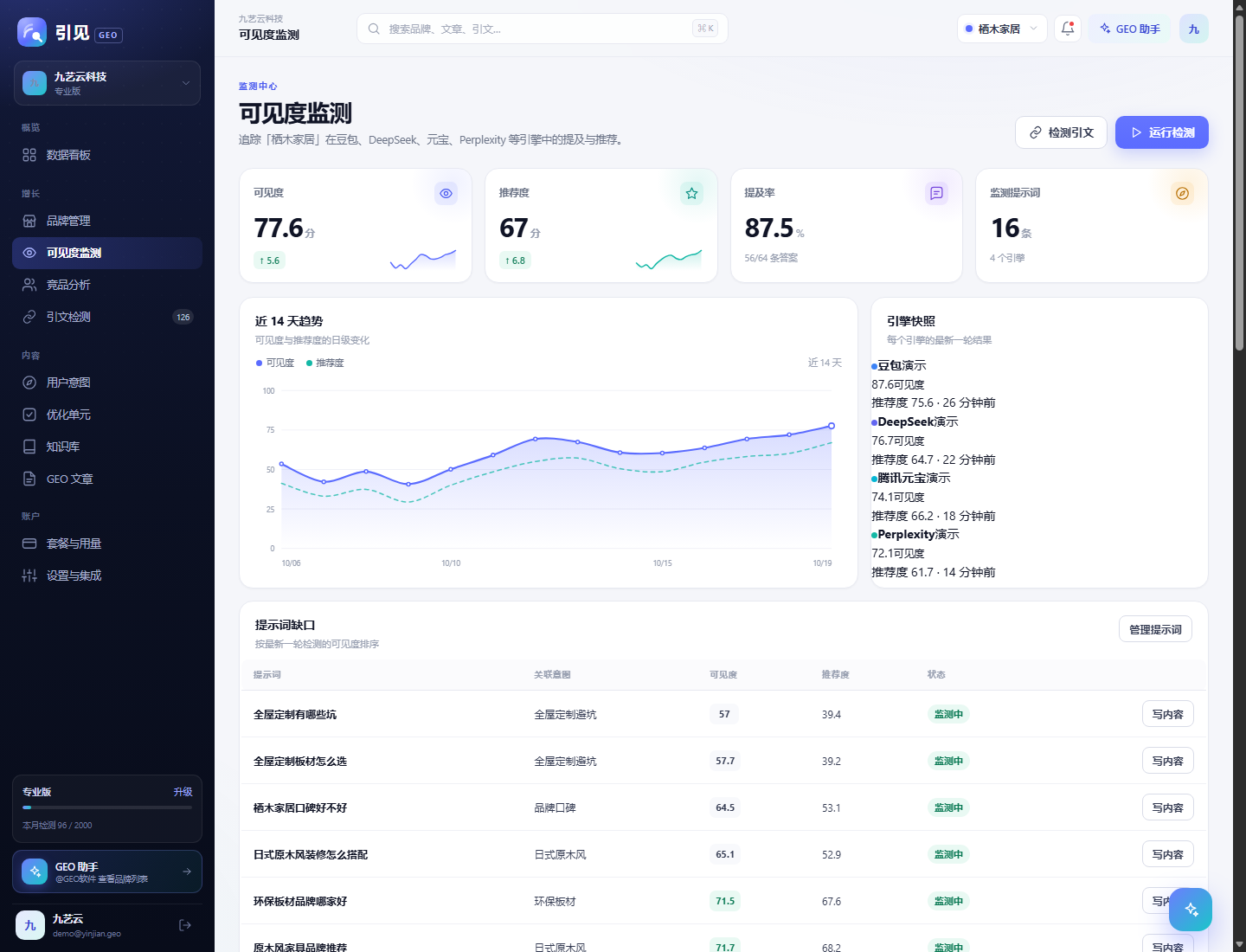Open GEO 文章 in the sidebar
This screenshot has width=1246, height=952.
pyautogui.click(x=107, y=479)
